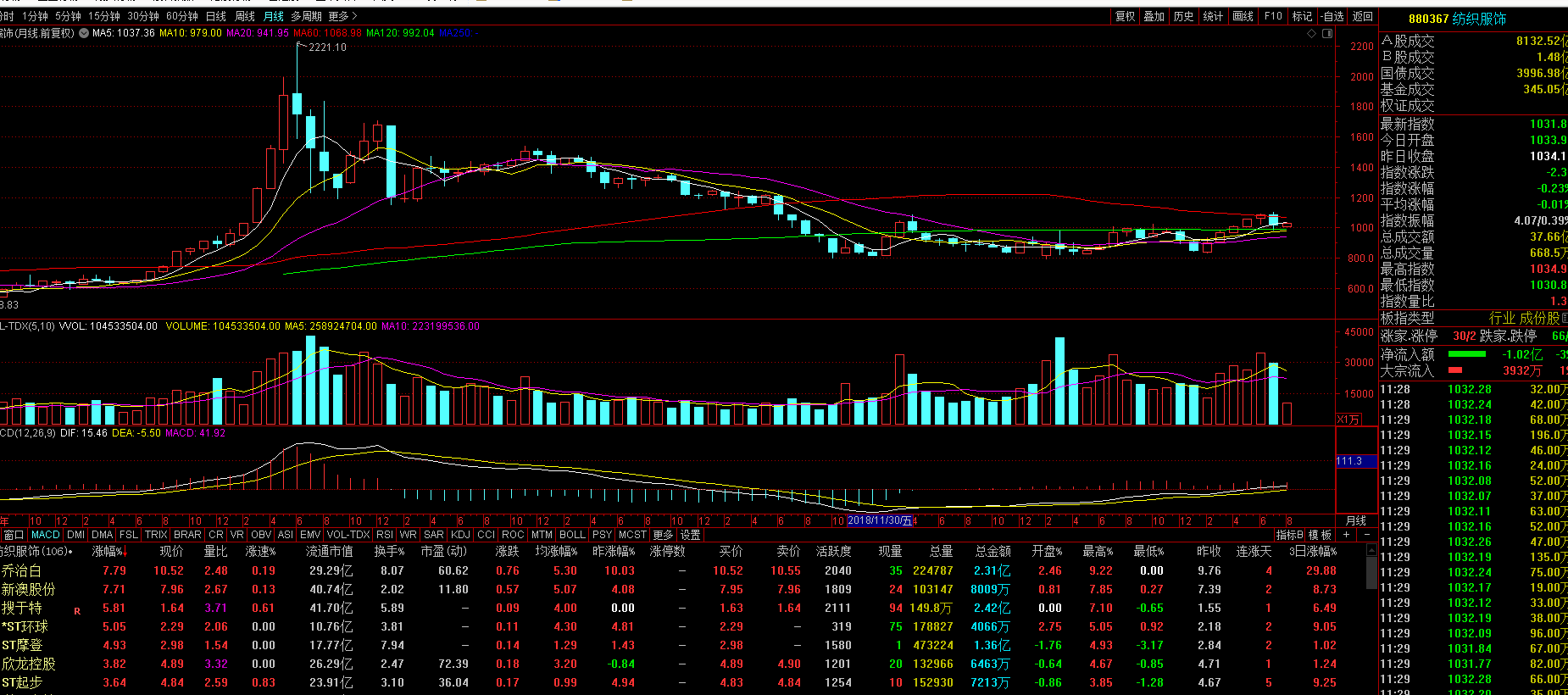
Task: Select the 30分钟 timeframe
Action: (x=143, y=16)
